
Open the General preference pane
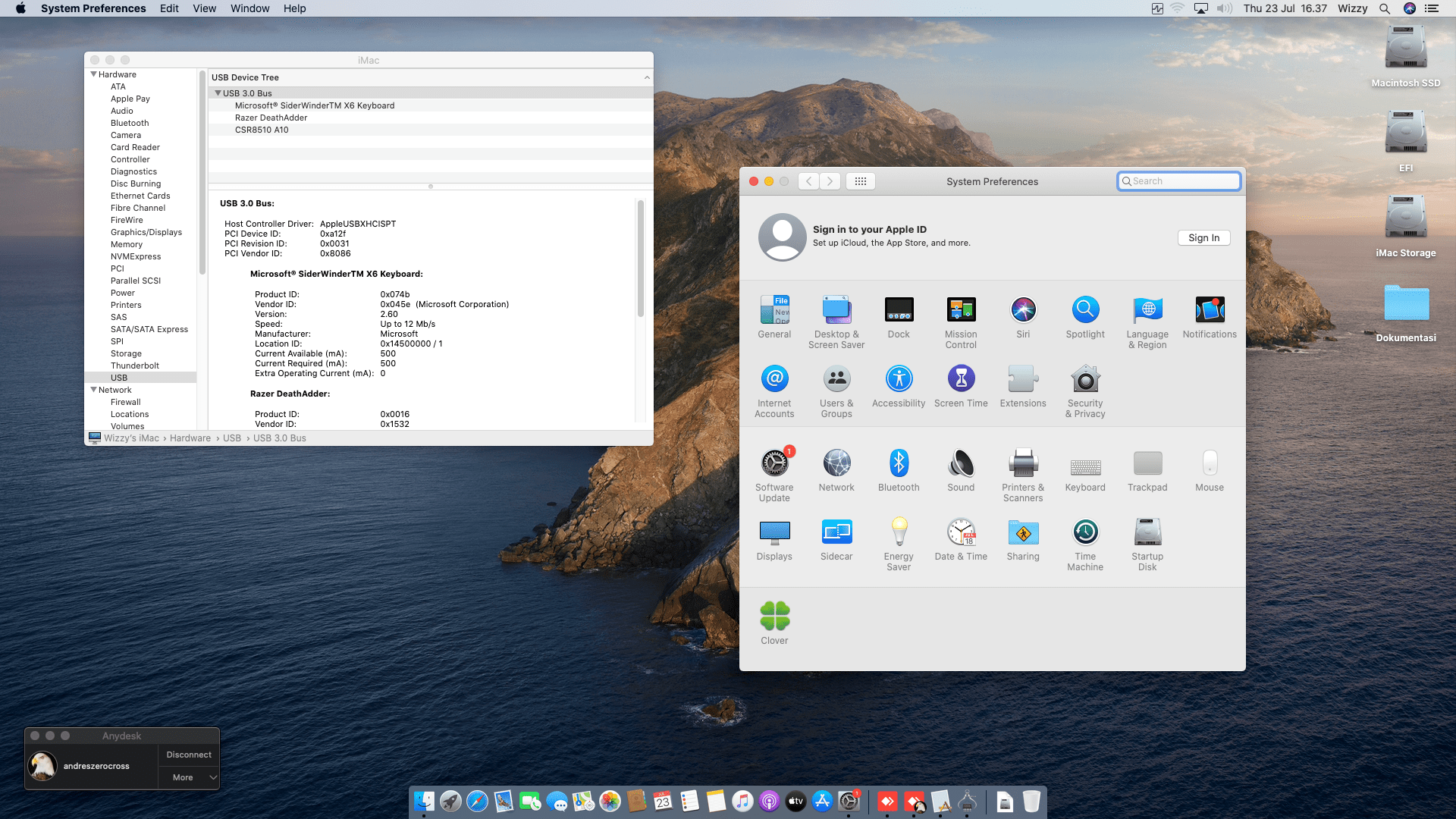(x=774, y=317)
